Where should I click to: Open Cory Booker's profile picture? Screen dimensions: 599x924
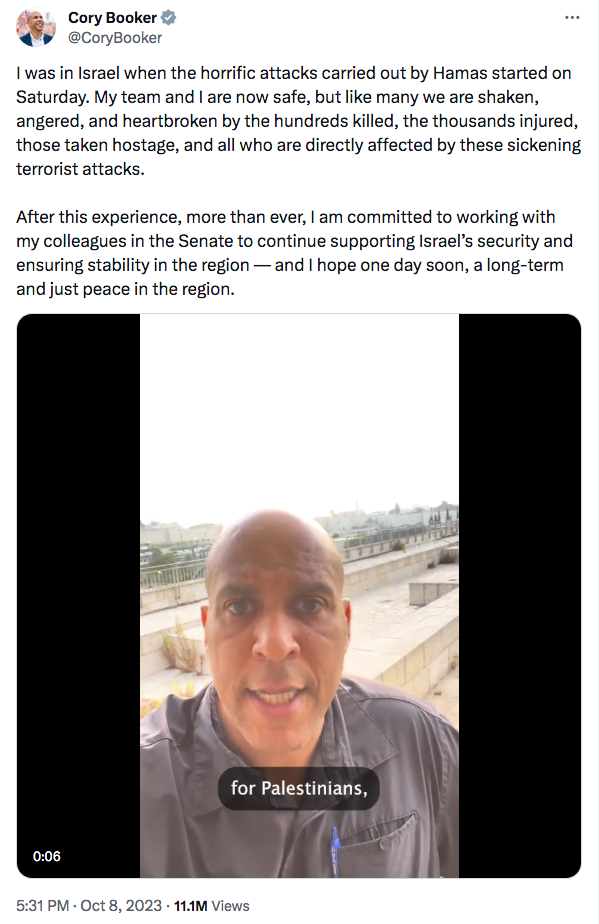pos(36,27)
